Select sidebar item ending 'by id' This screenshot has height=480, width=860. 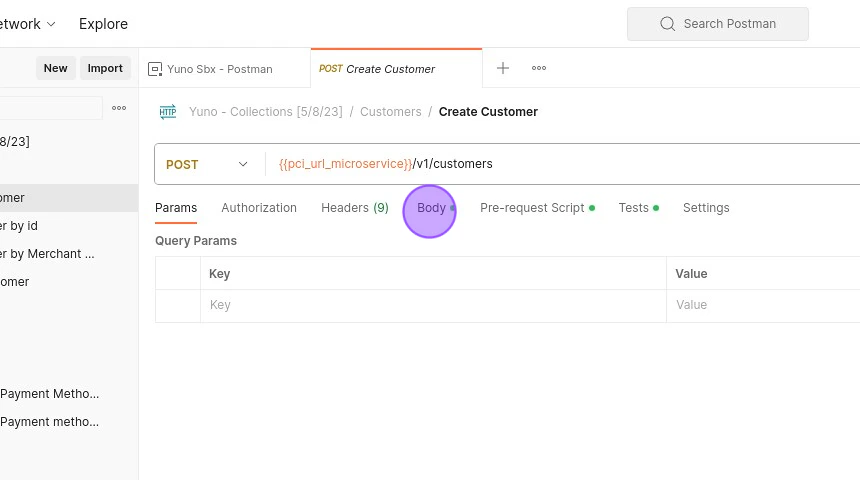69,226
